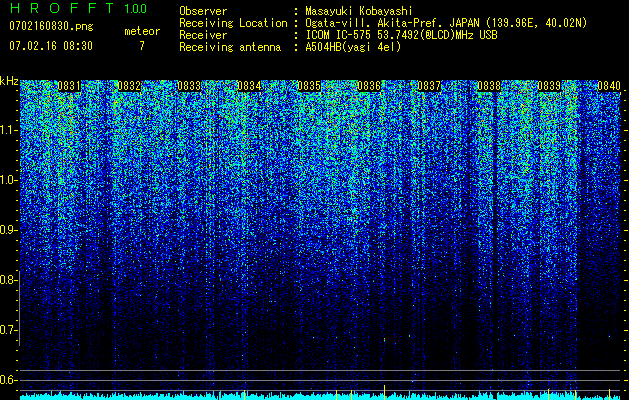Click the meteor count value 7

pos(142,46)
